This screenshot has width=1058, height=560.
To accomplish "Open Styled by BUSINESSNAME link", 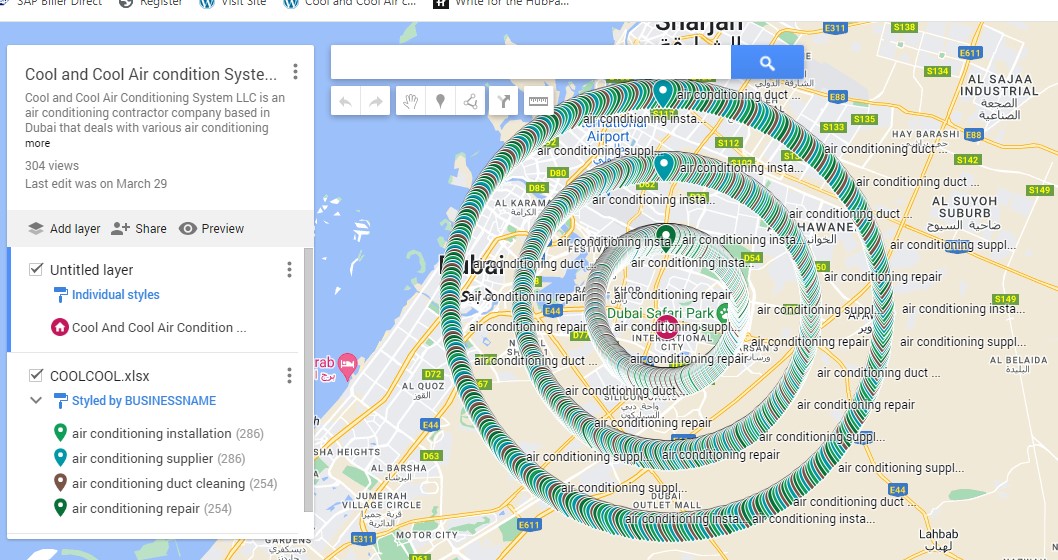I will [x=144, y=401].
